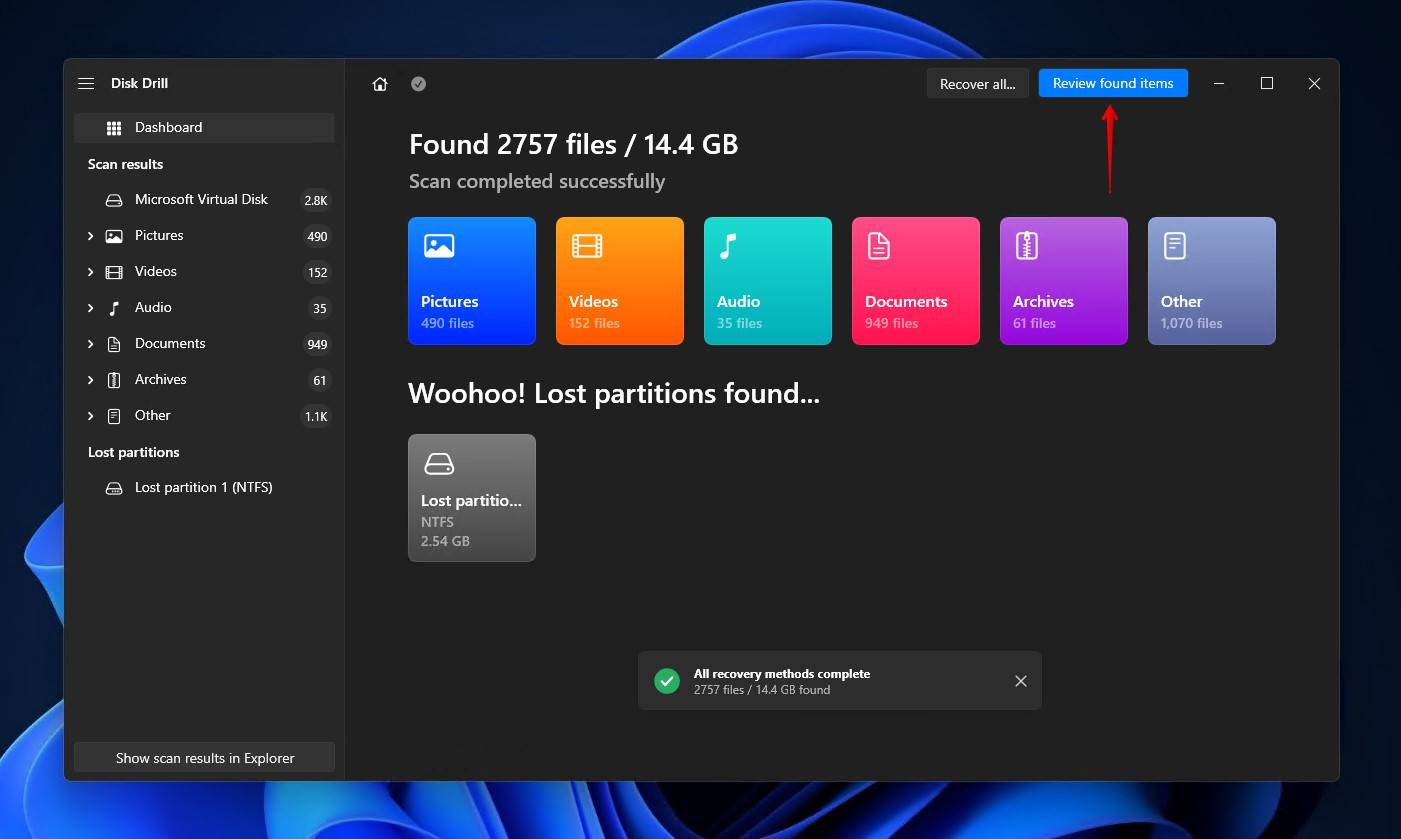Click the 152 count badge next to Videos

coord(317,273)
